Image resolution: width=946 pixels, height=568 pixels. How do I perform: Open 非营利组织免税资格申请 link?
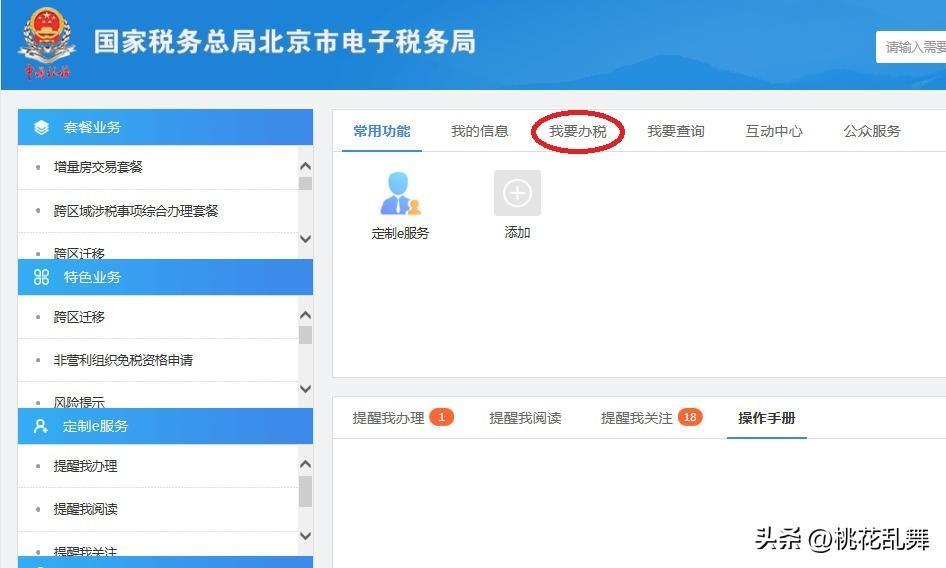click(x=123, y=360)
